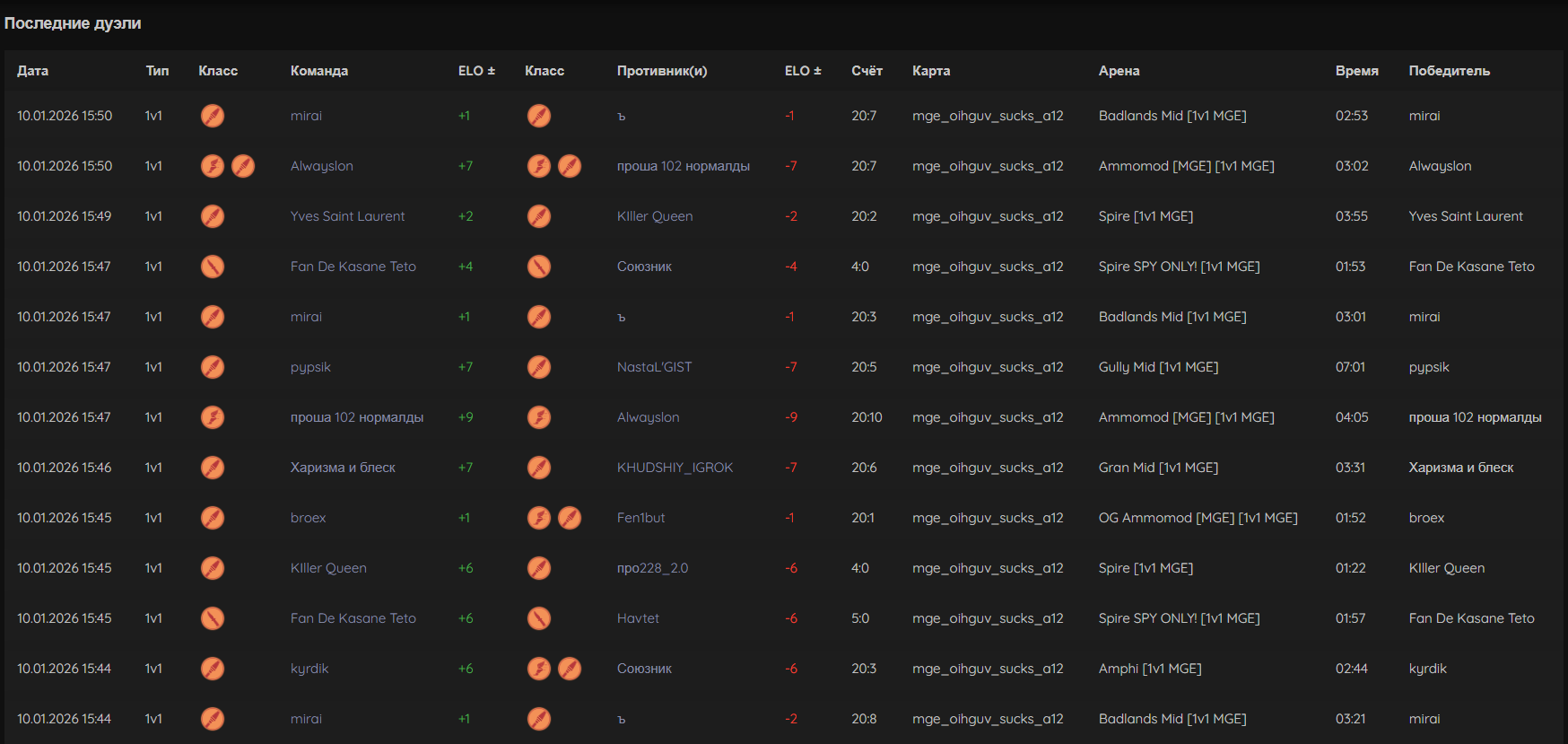Viewport: 1568px width, 744px height.
Task: Open opponent NastaL'GIST's player profile
Action: [654, 367]
